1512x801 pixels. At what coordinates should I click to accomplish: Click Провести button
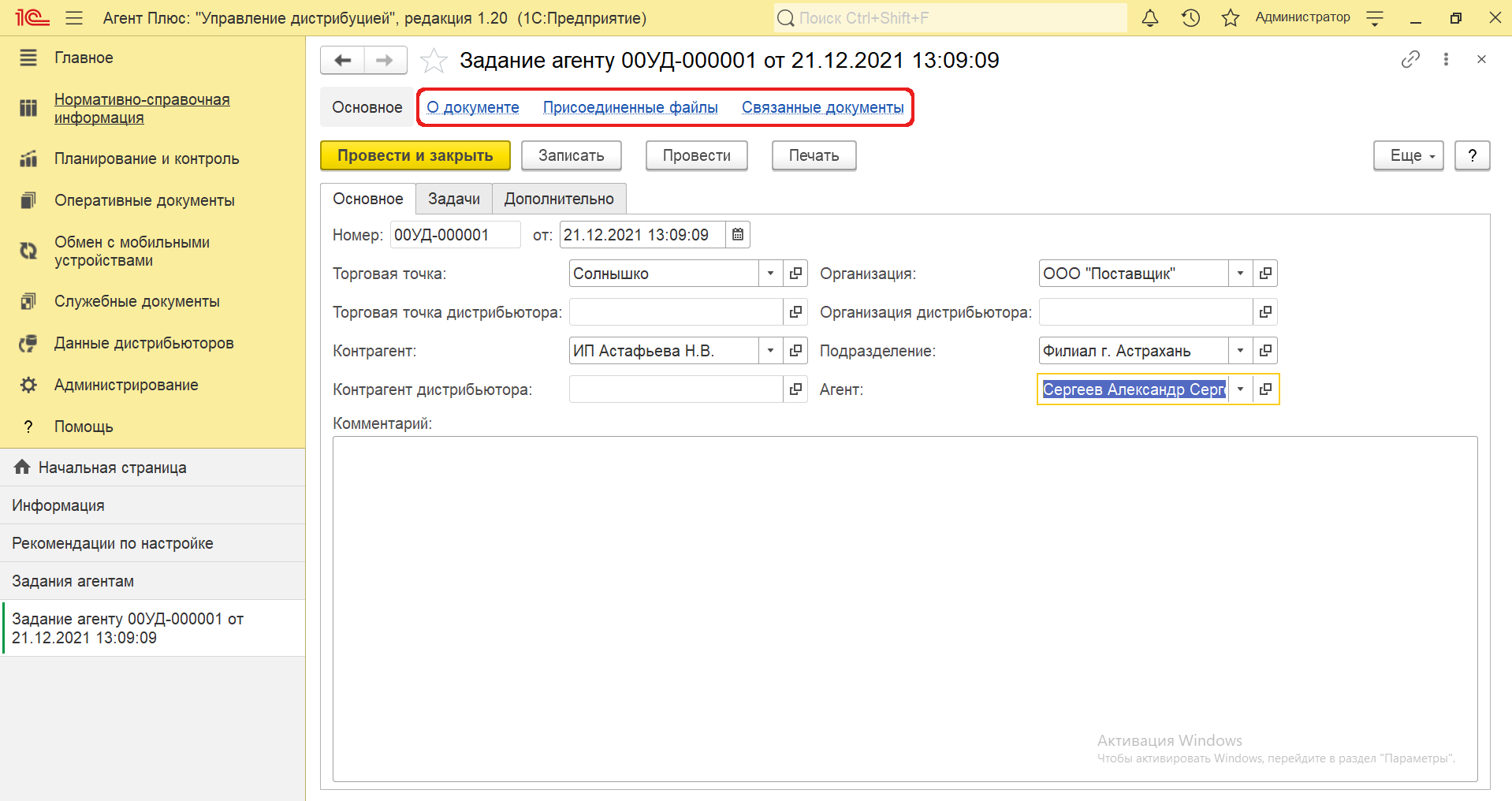[x=697, y=155]
